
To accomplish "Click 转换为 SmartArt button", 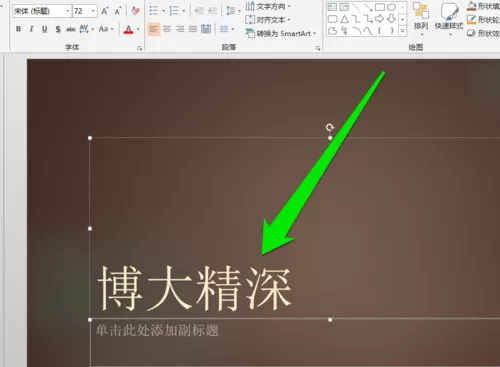I will (x=281, y=33).
